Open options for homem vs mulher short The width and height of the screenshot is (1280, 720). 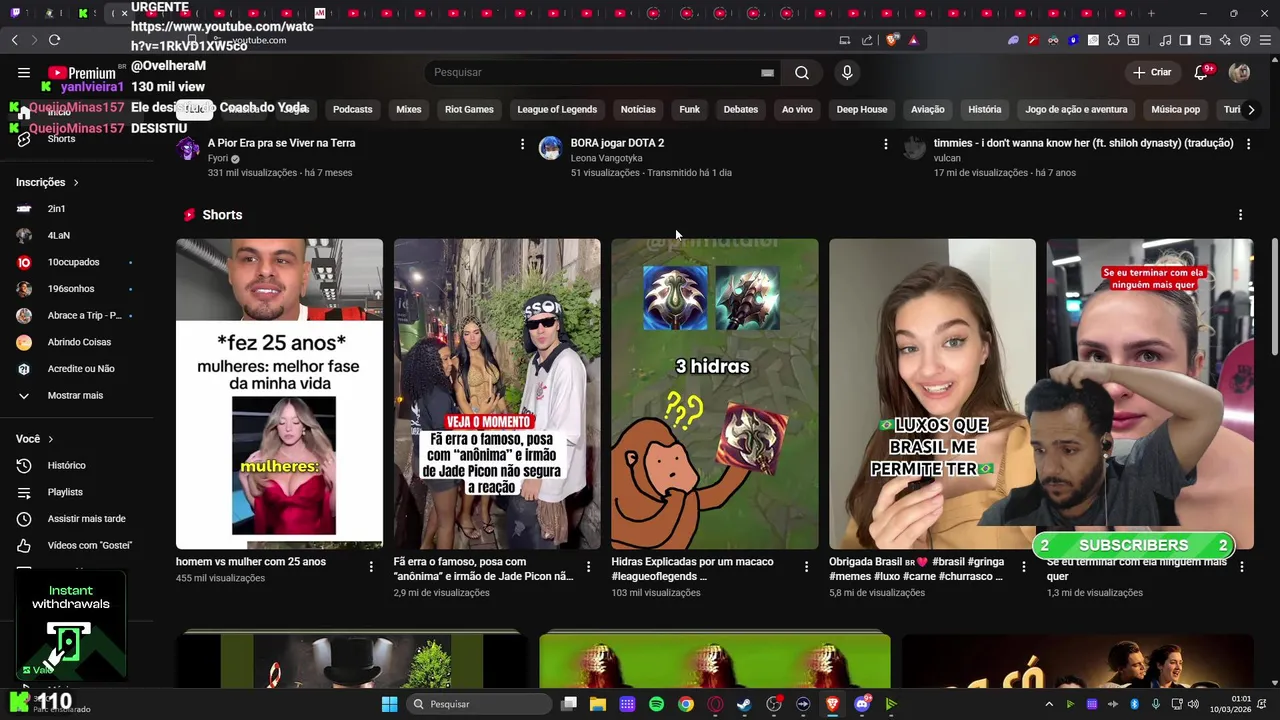[x=371, y=567]
